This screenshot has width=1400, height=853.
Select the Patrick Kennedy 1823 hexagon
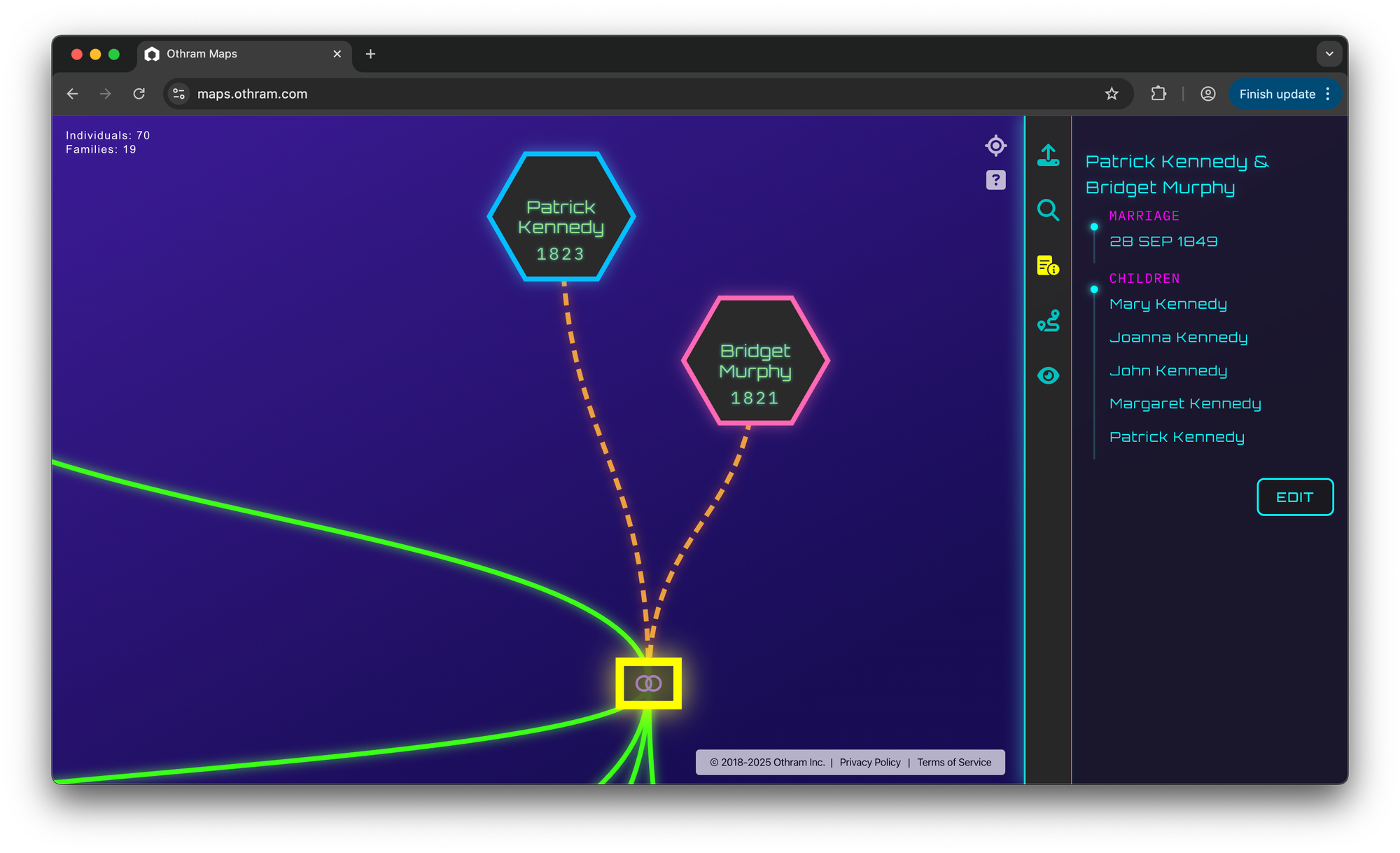[x=561, y=217]
